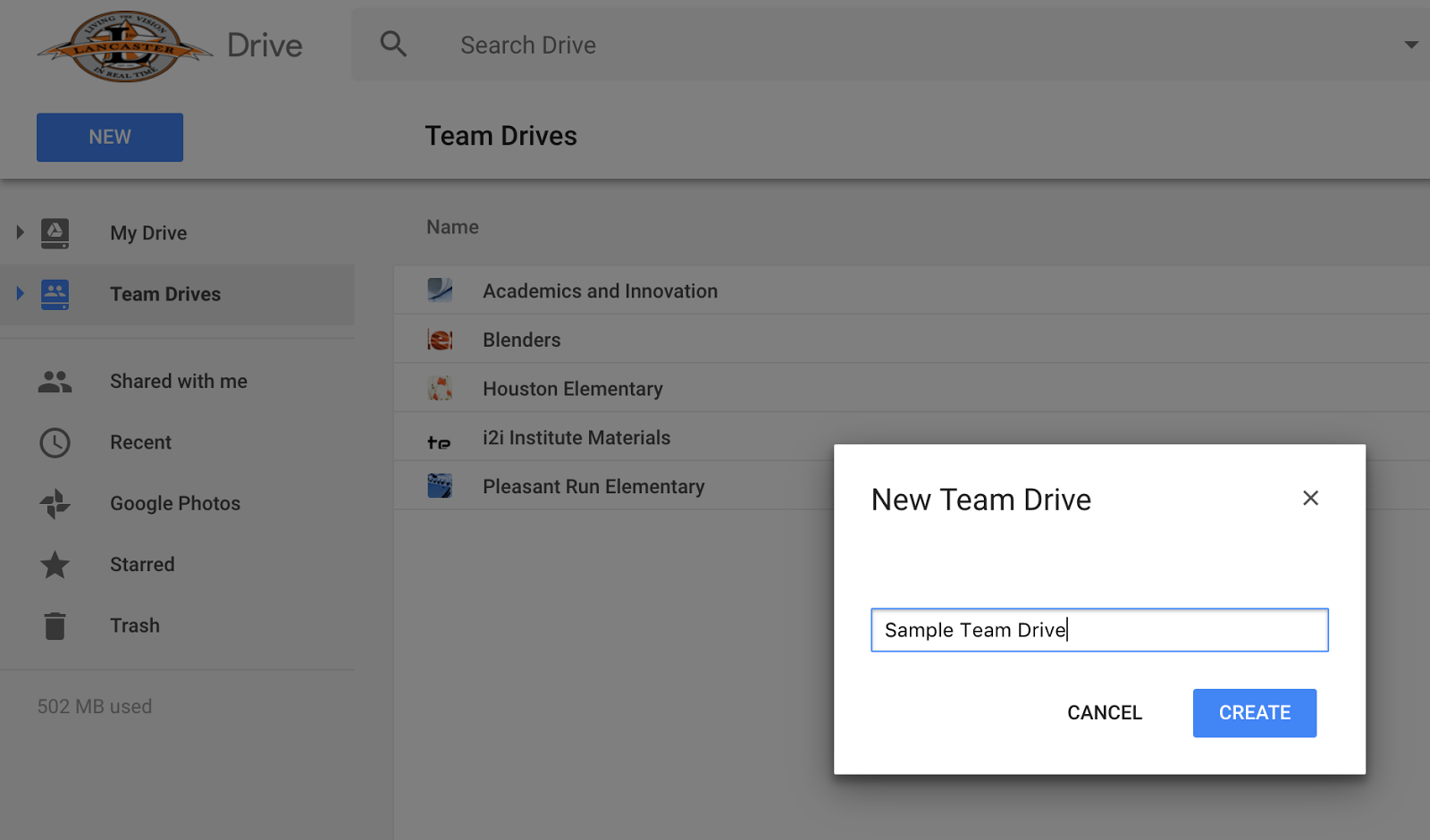
Task: Click the search magnifier icon
Action: point(393,44)
